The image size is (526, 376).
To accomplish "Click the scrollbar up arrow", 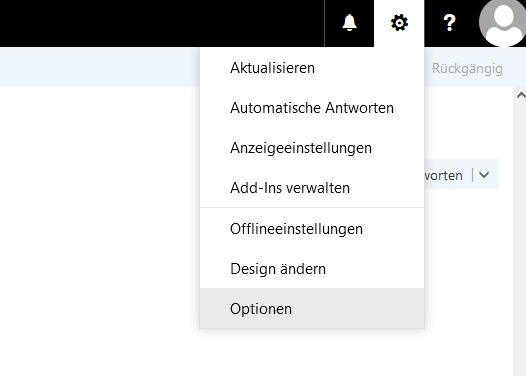I will [521, 95].
